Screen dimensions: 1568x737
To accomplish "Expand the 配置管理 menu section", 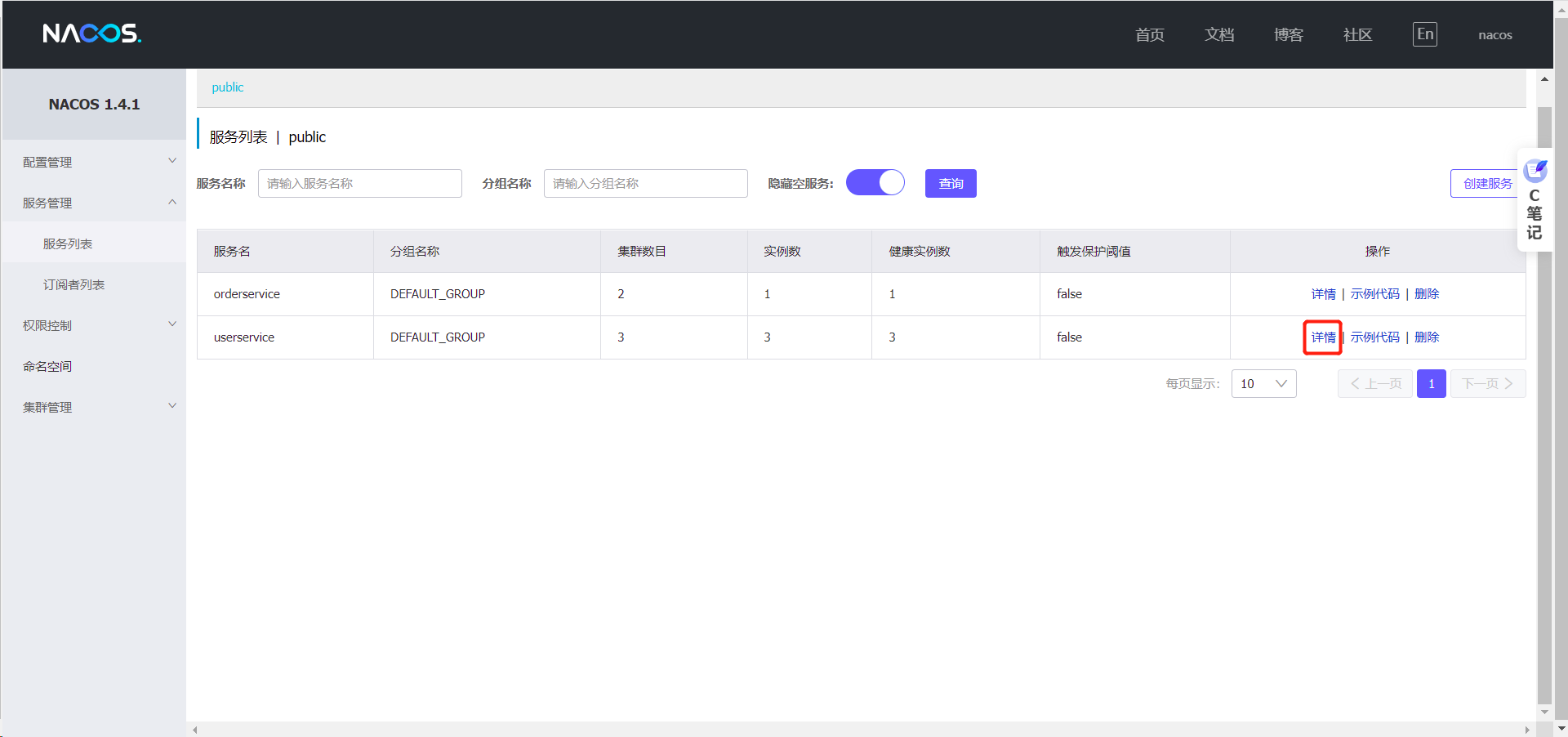I will [x=94, y=162].
